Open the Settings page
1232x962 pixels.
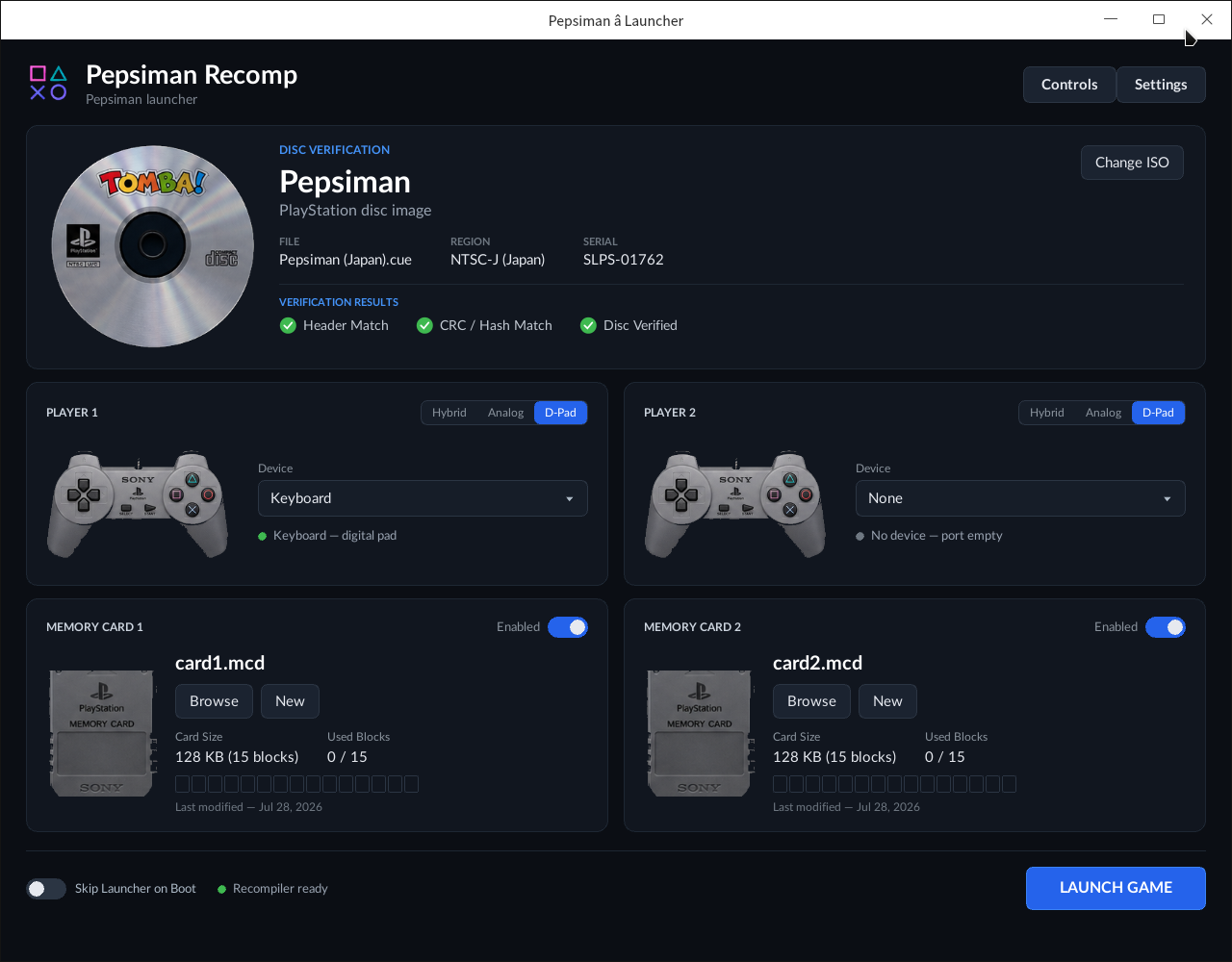[x=1161, y=85]
